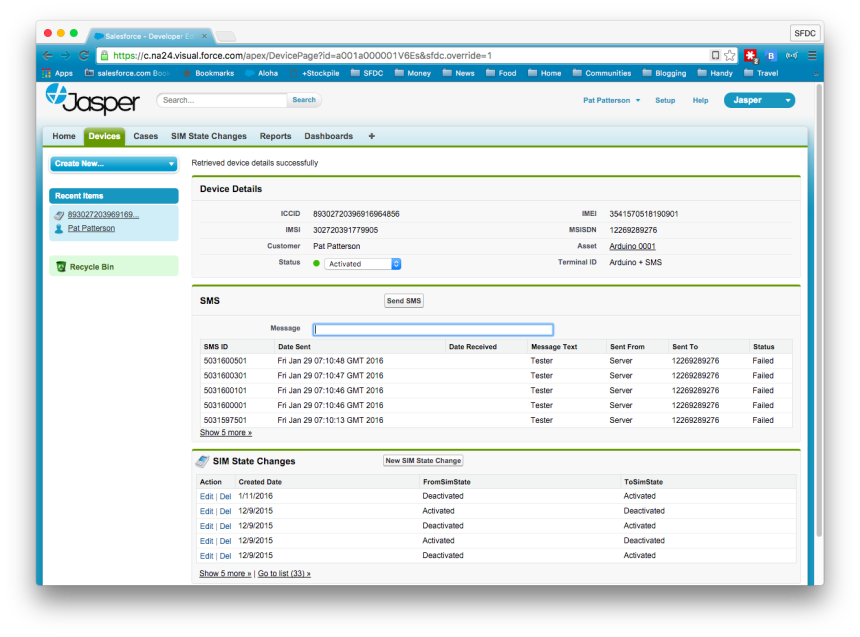Open the SFDC bookmarks folder

pyautogui.click(x=367, y=73)
